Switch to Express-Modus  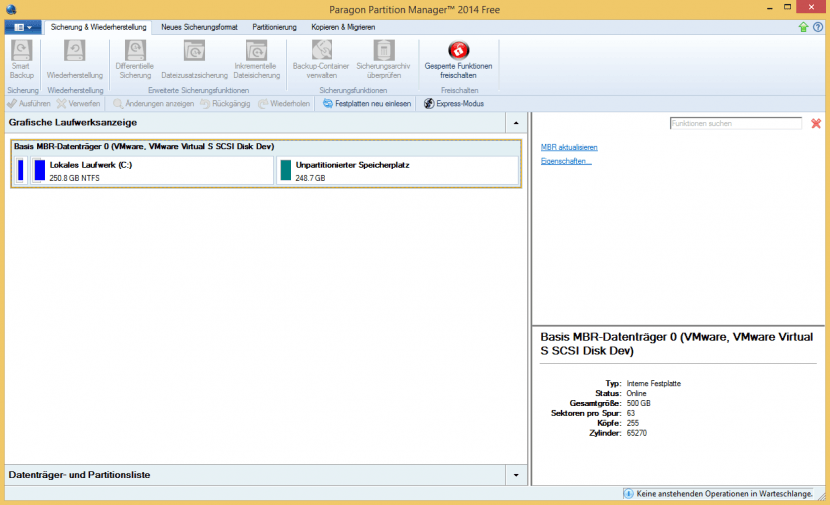454,104
